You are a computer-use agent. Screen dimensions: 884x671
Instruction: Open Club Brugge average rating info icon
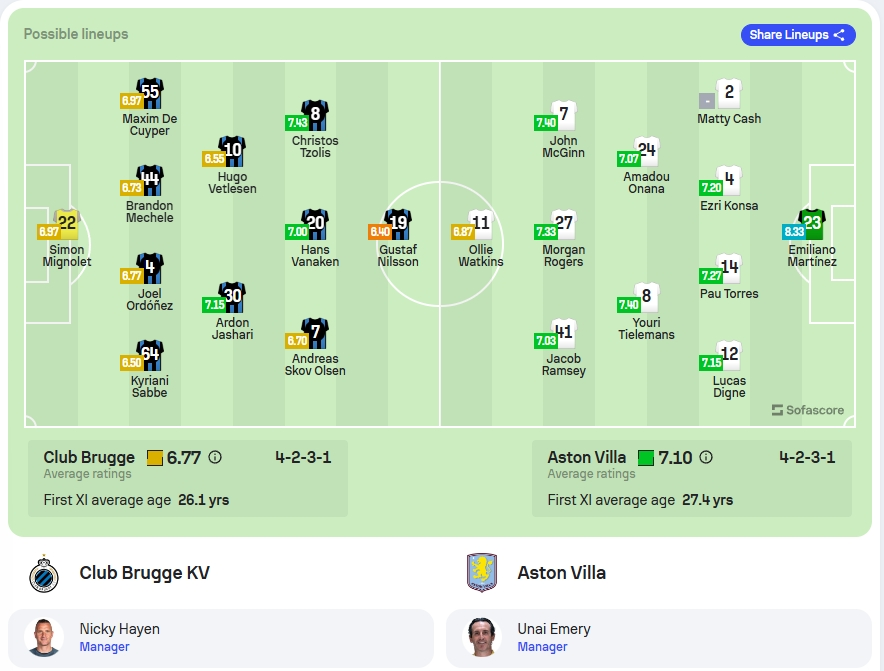tap(215, 457)
